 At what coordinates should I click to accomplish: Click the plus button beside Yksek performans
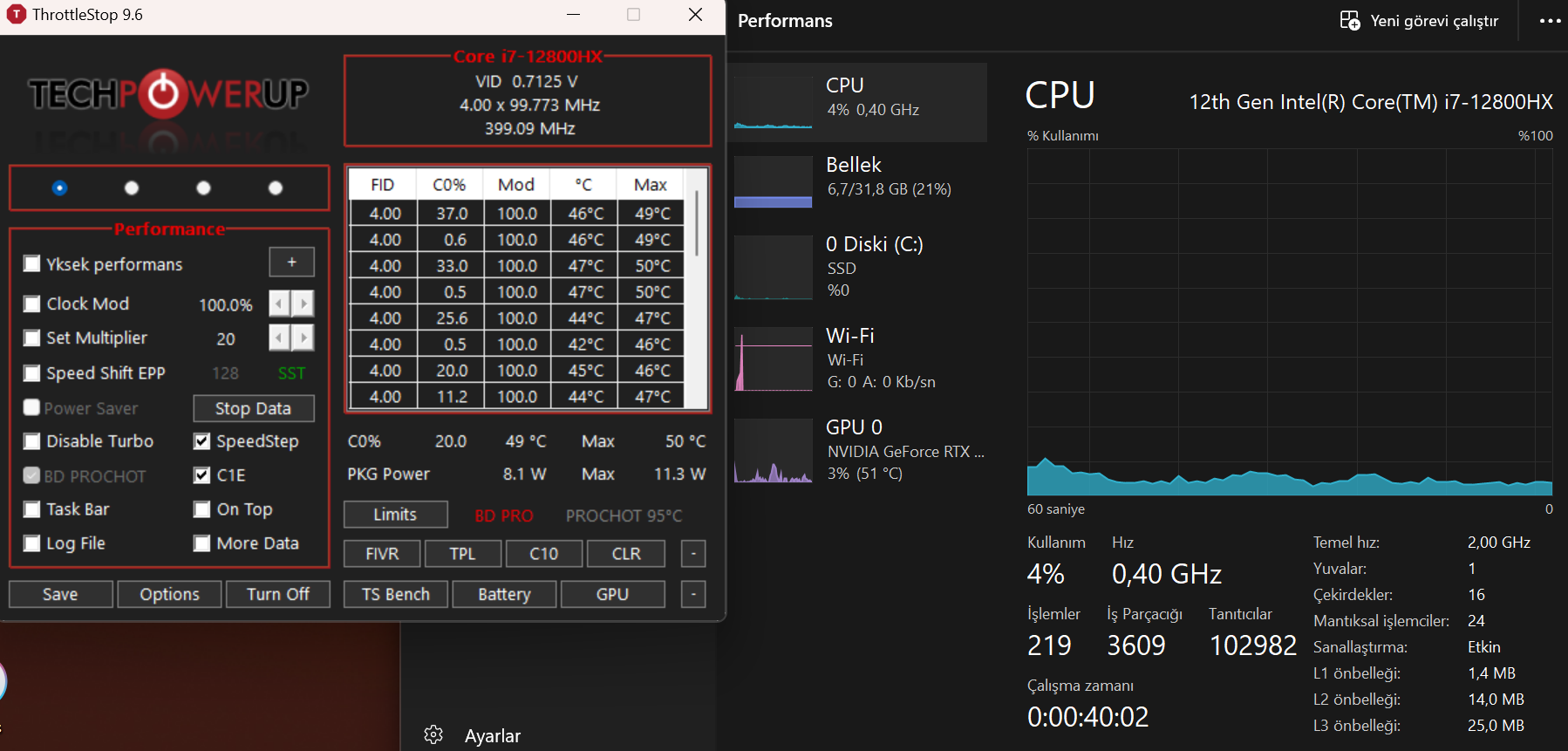click(x=292, y=262)
